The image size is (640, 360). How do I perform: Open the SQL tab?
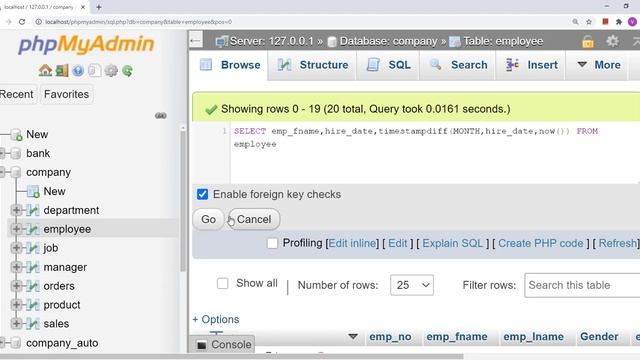pyautogui.click(x=388, y=65)
